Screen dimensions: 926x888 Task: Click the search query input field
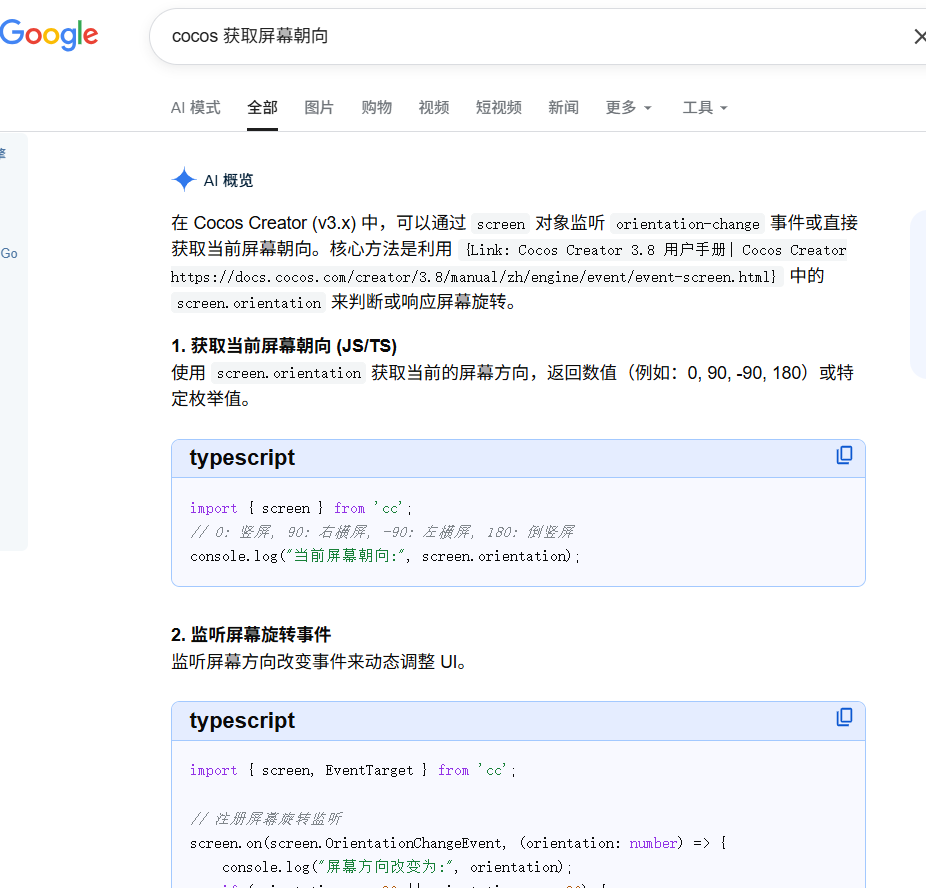click(530, 37)
